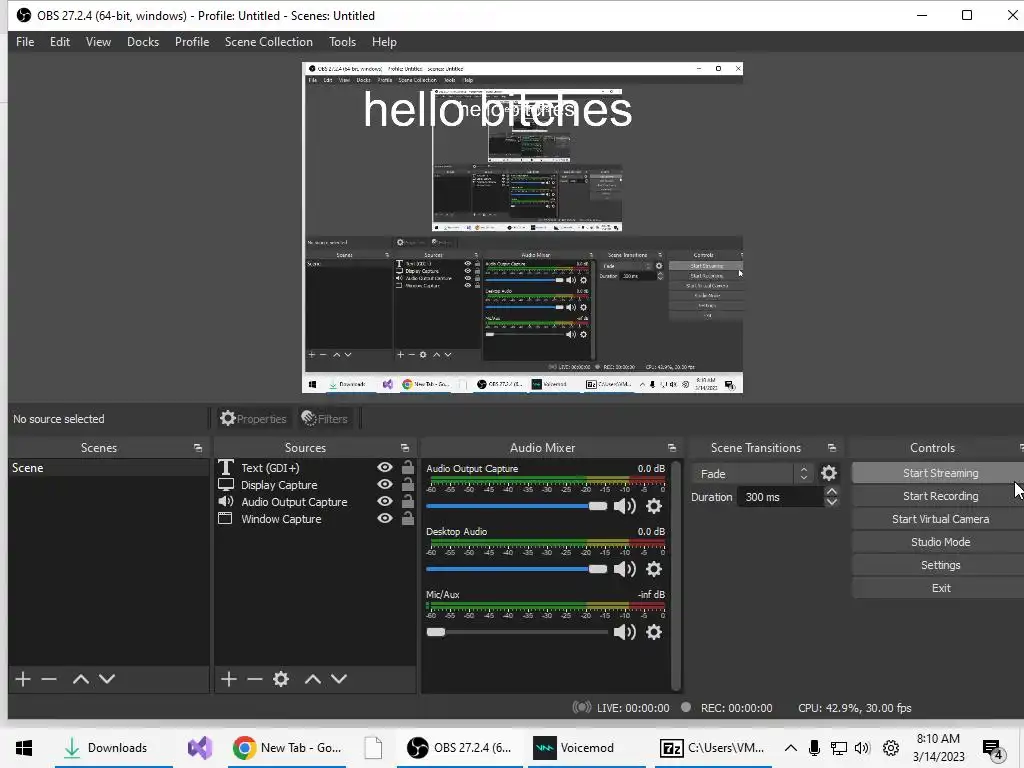Click the Duration 300 ms field
The width and height of the screenshot is (1024, 768).
tap(780, 497)
